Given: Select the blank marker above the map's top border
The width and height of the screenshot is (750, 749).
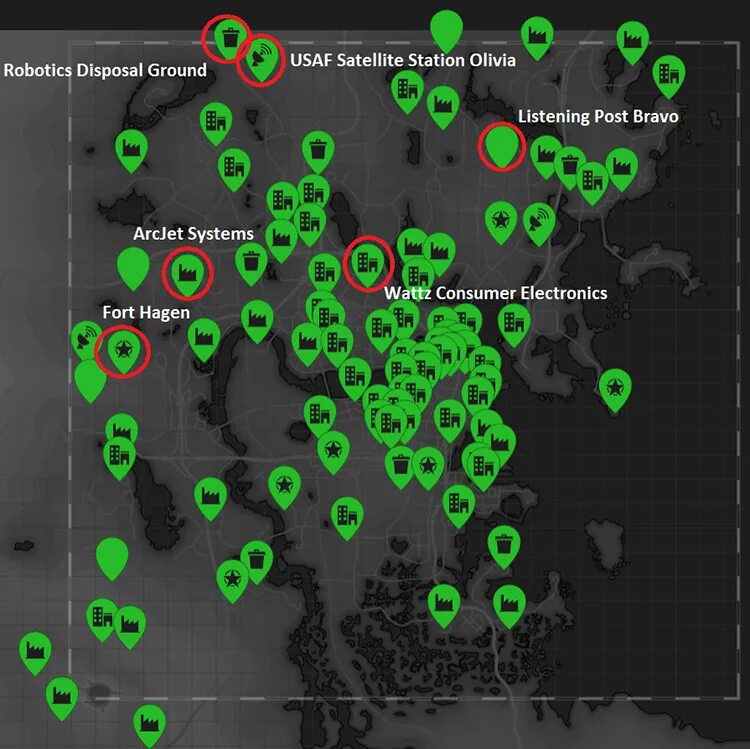Looking at the screenshot, I should point(446,31).
